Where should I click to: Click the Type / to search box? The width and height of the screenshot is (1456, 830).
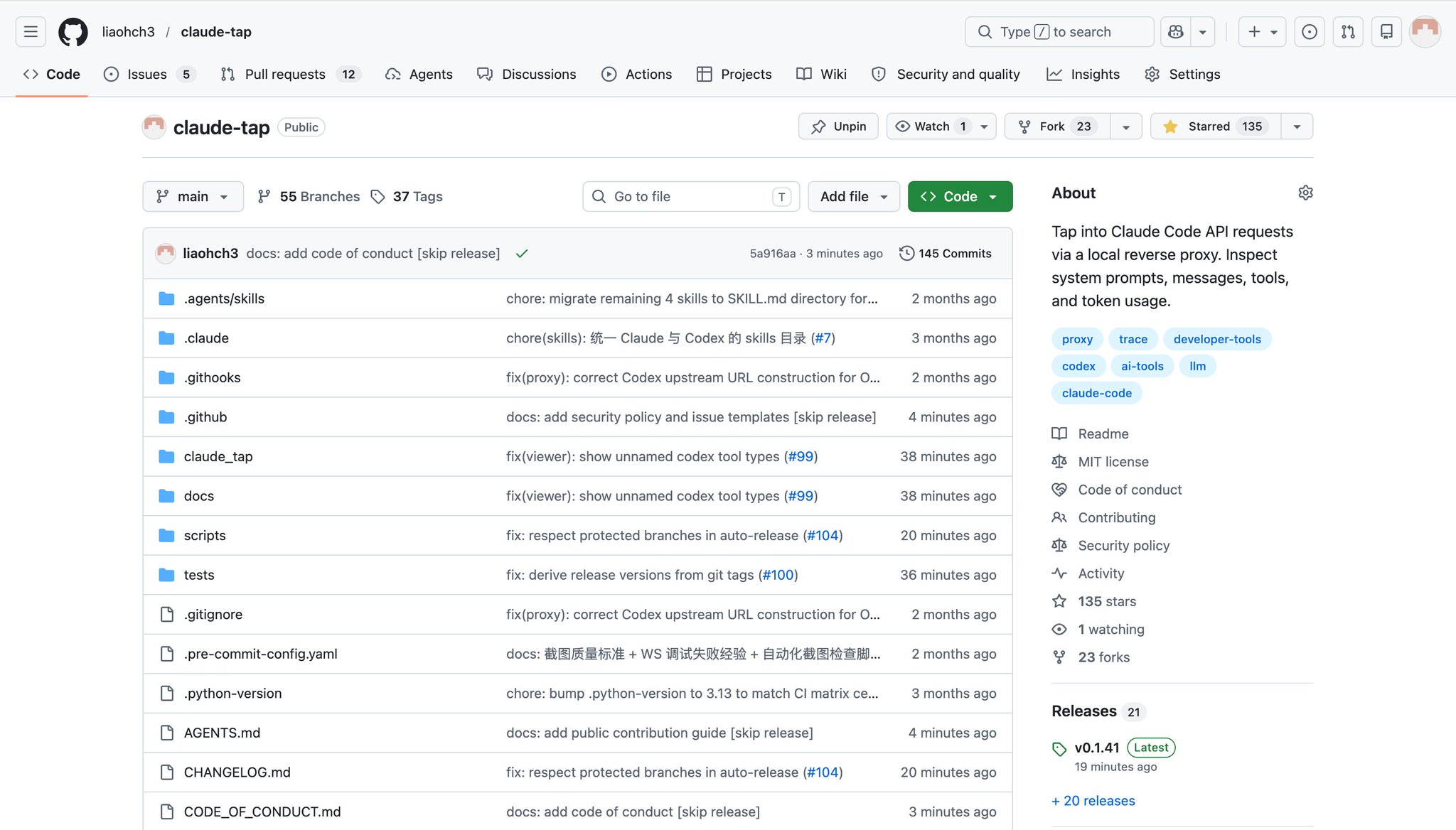pyautogui.click(x=1059, y=32)
